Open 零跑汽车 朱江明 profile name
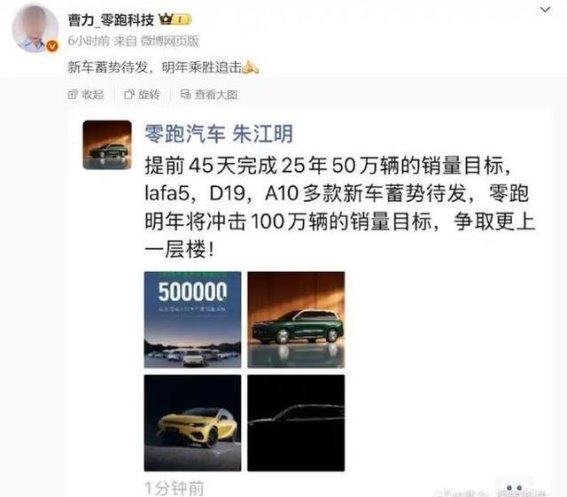This screenshot has width=567, height=497. coord(218,134)
